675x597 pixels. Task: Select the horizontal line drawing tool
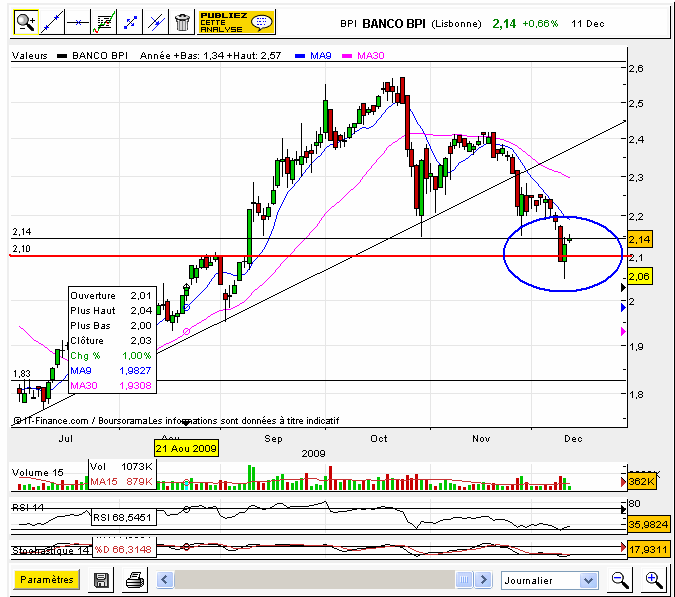pos(77,22)
